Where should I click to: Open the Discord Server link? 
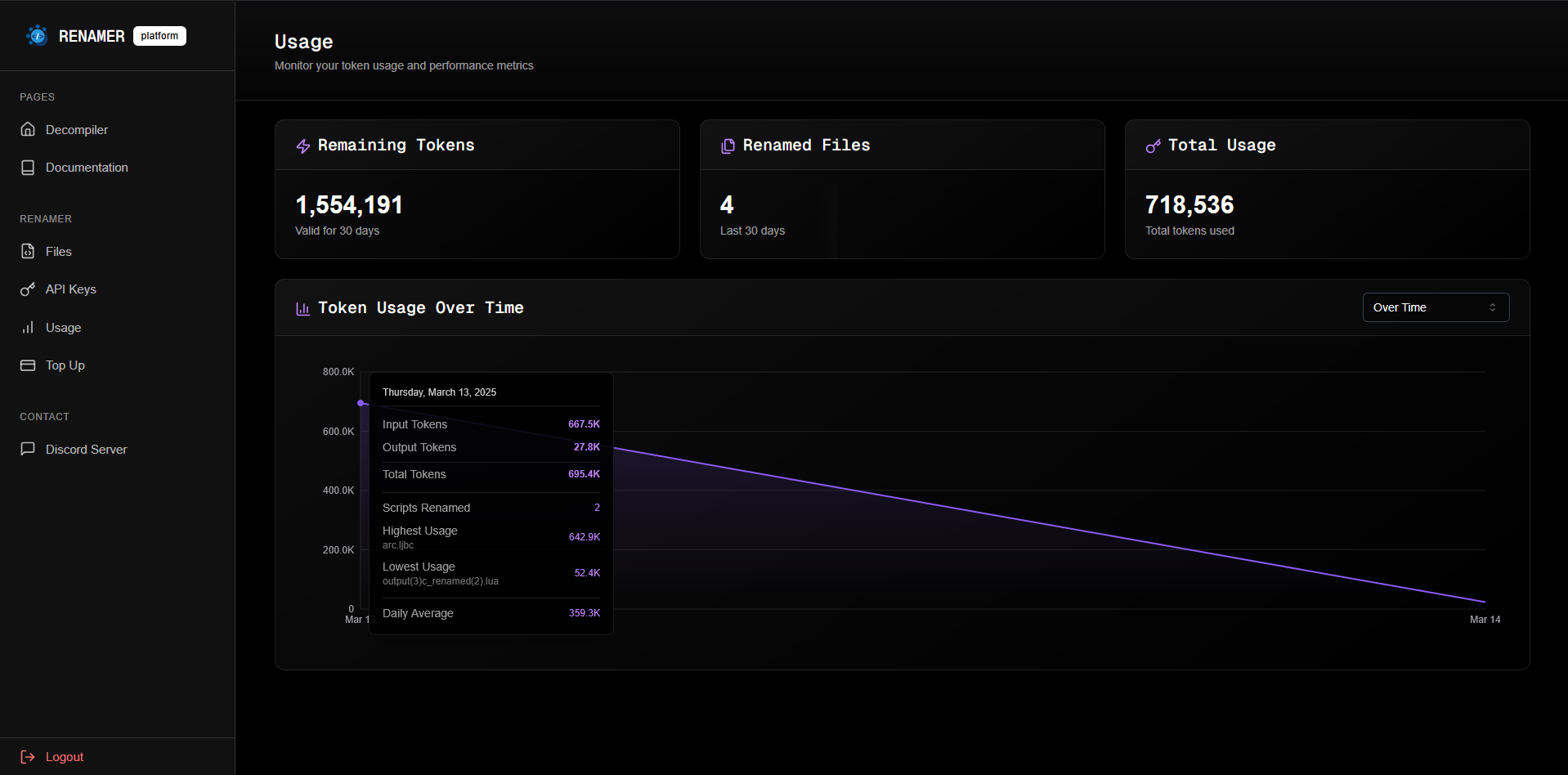click(x=86, y=450)
